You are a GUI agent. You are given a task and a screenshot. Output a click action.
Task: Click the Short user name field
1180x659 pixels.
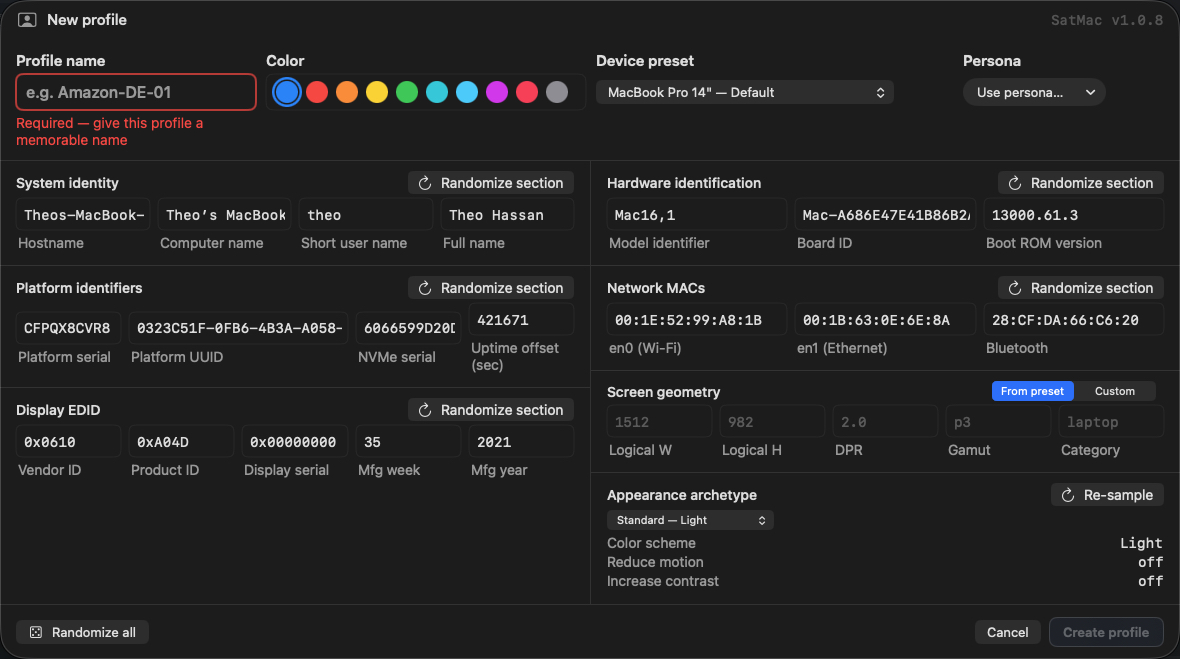coord(366,215)
